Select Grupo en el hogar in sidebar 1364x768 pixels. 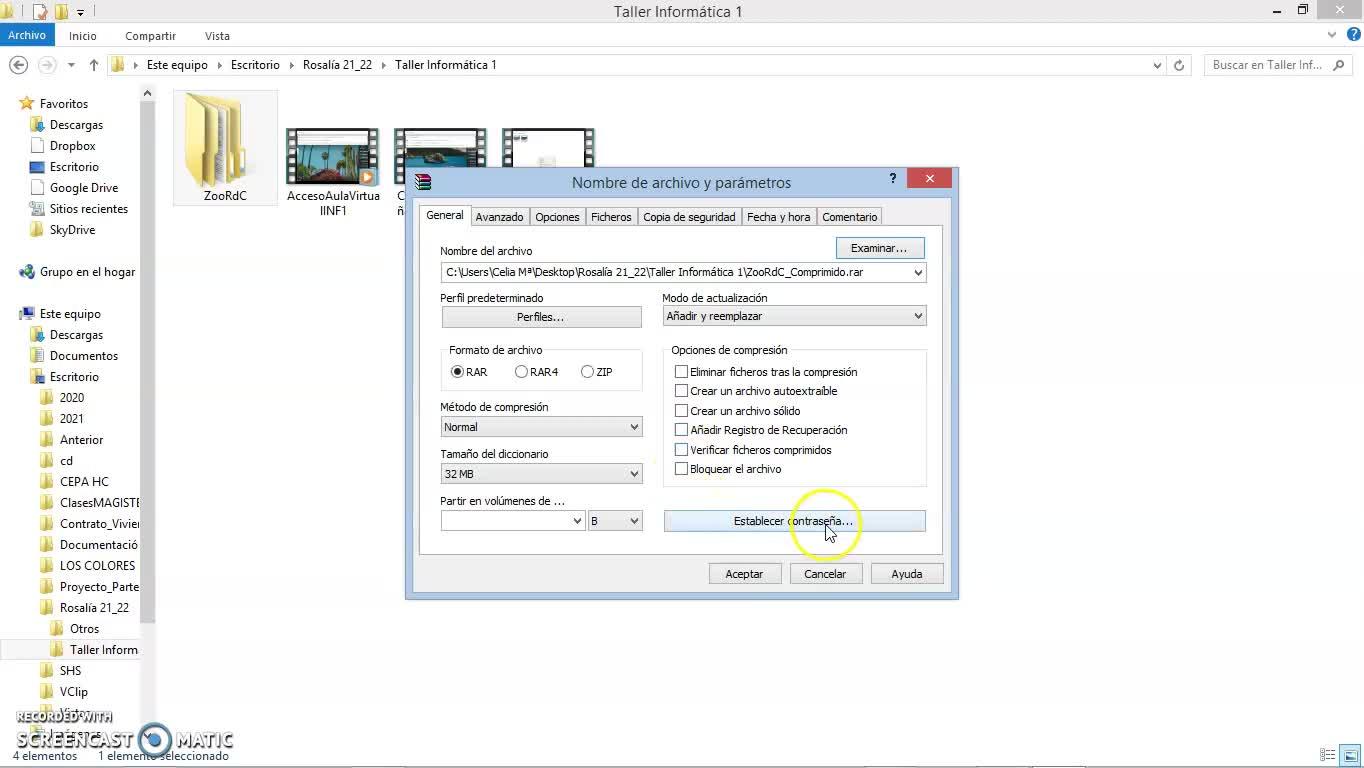click(x=87, y=272)
